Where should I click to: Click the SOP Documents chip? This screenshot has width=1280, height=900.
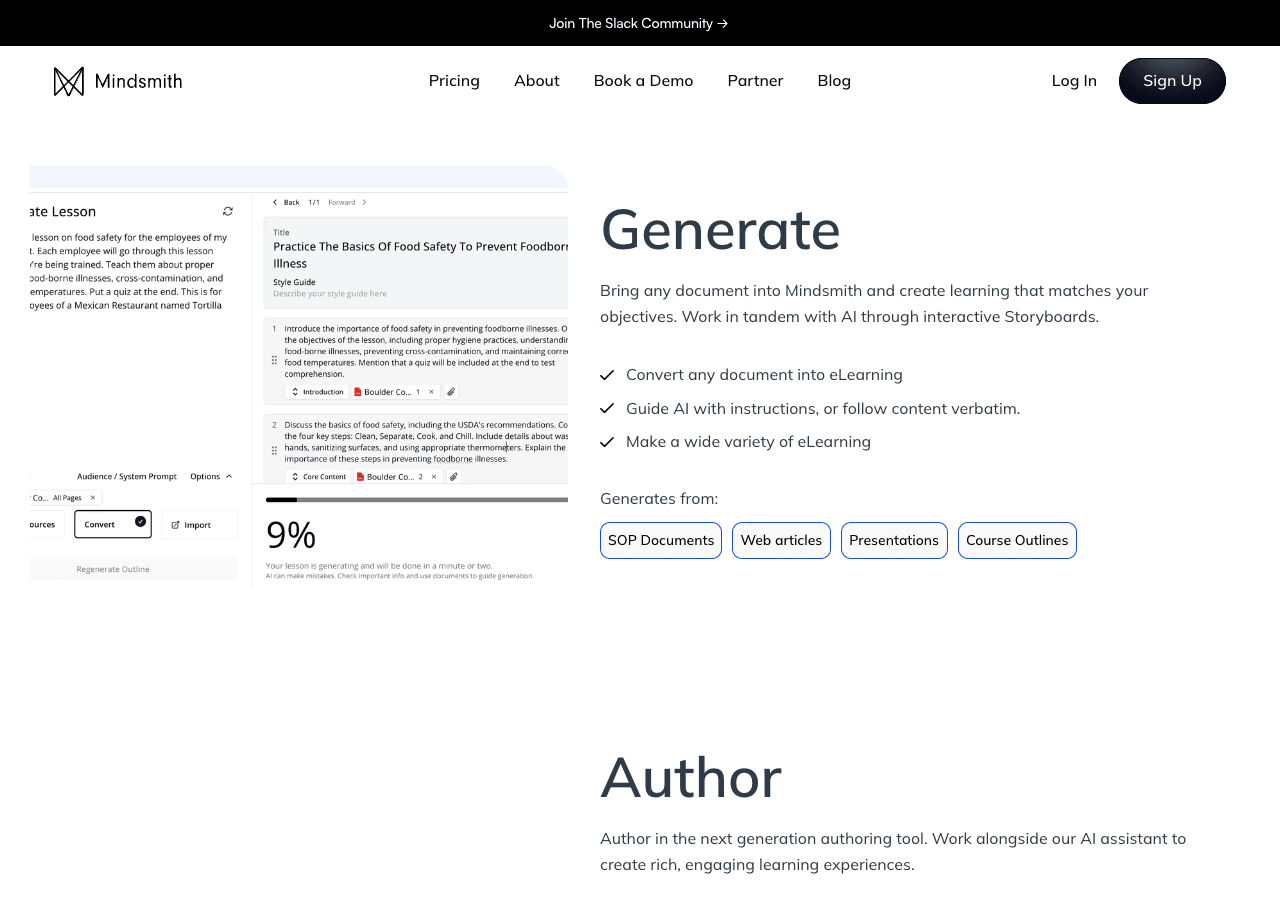click(x=661, y=540)
